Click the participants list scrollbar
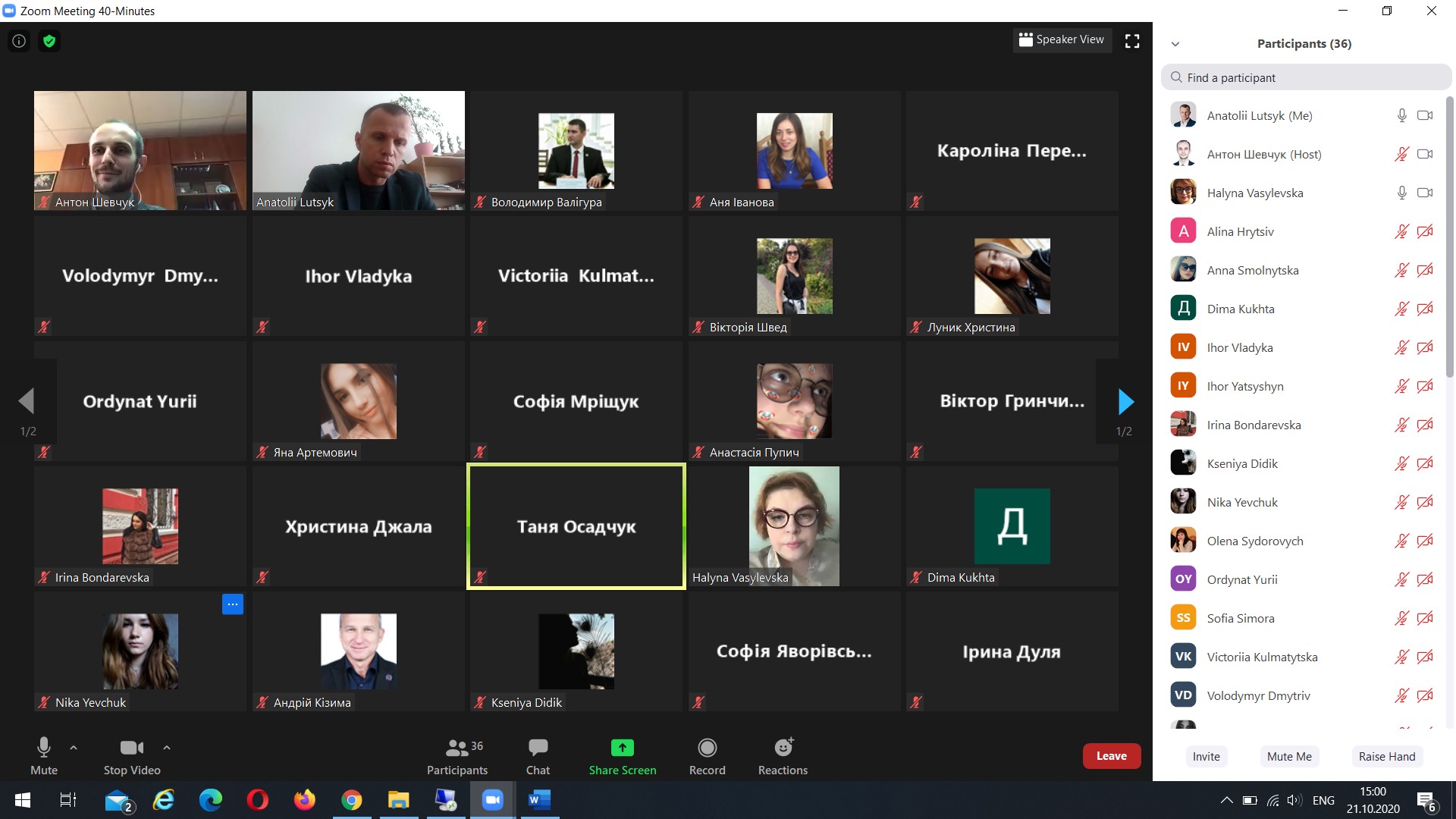The image size is (1456, 819). 1450,237
